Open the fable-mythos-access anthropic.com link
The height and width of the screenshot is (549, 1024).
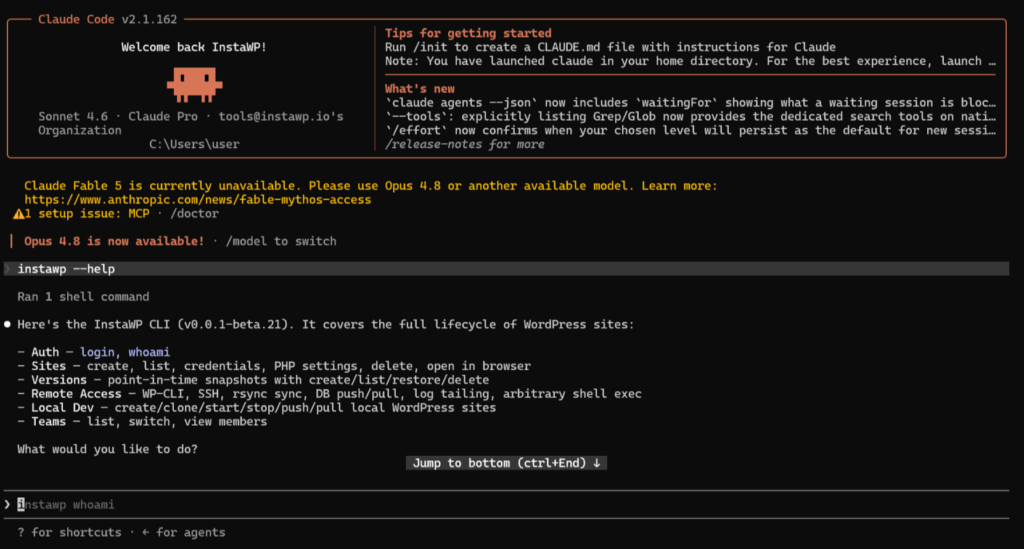[198, 200]
